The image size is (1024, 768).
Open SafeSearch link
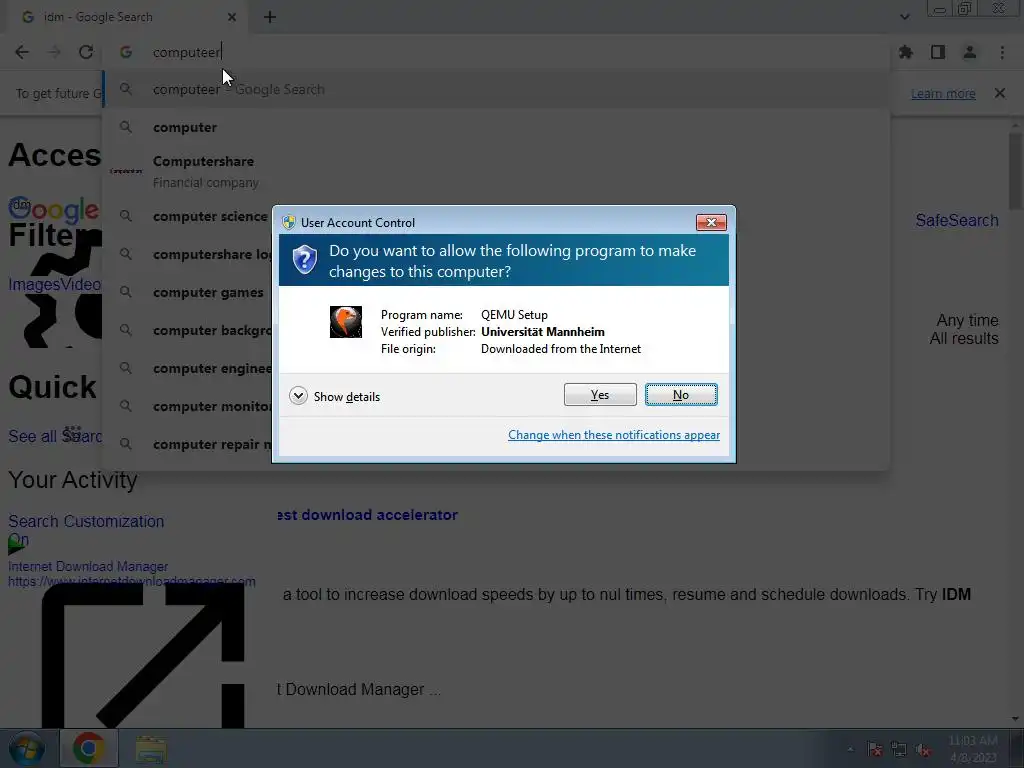pos(957,221)
